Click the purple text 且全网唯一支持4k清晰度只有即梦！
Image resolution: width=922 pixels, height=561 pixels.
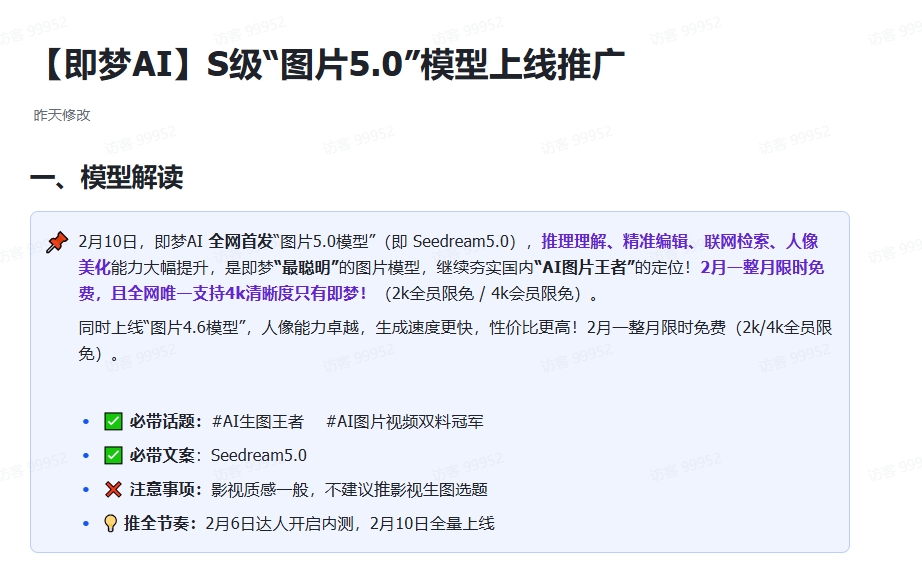(239, 293)
